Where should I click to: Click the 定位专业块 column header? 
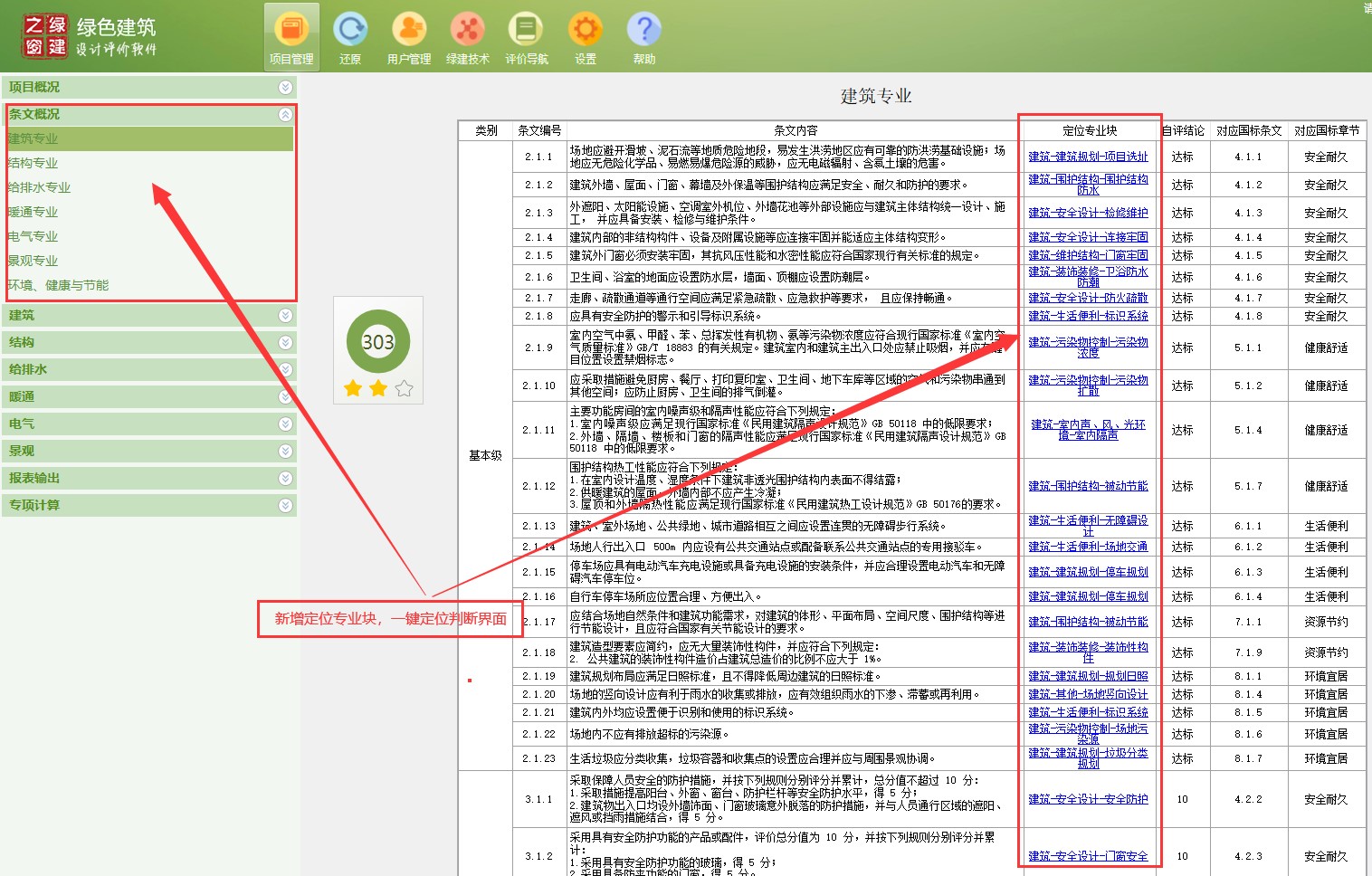coord(1090,130)
